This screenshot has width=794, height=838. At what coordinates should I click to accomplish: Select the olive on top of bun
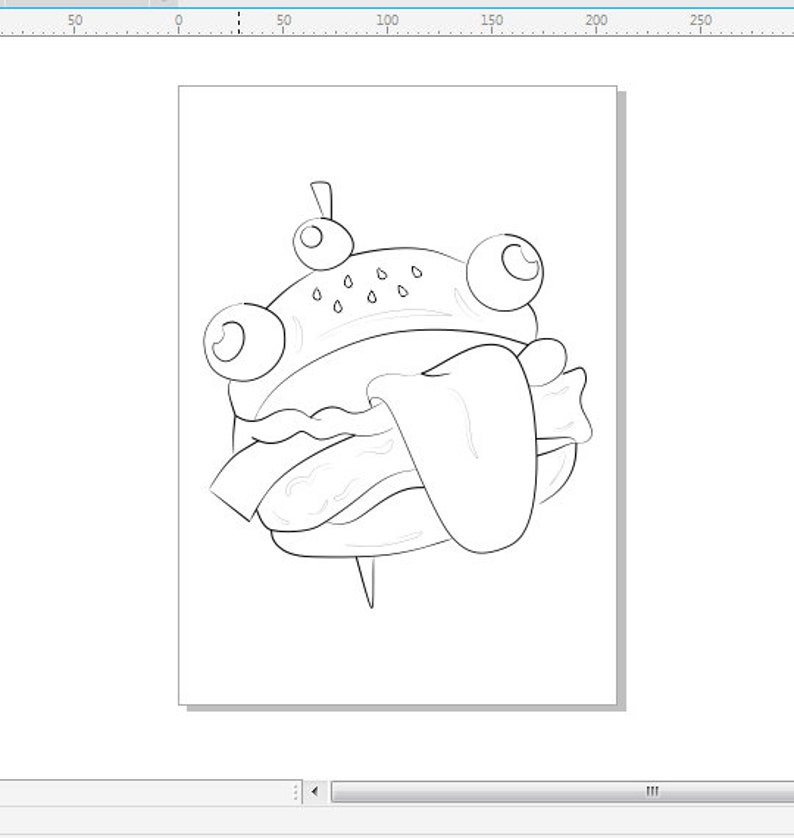323,244
